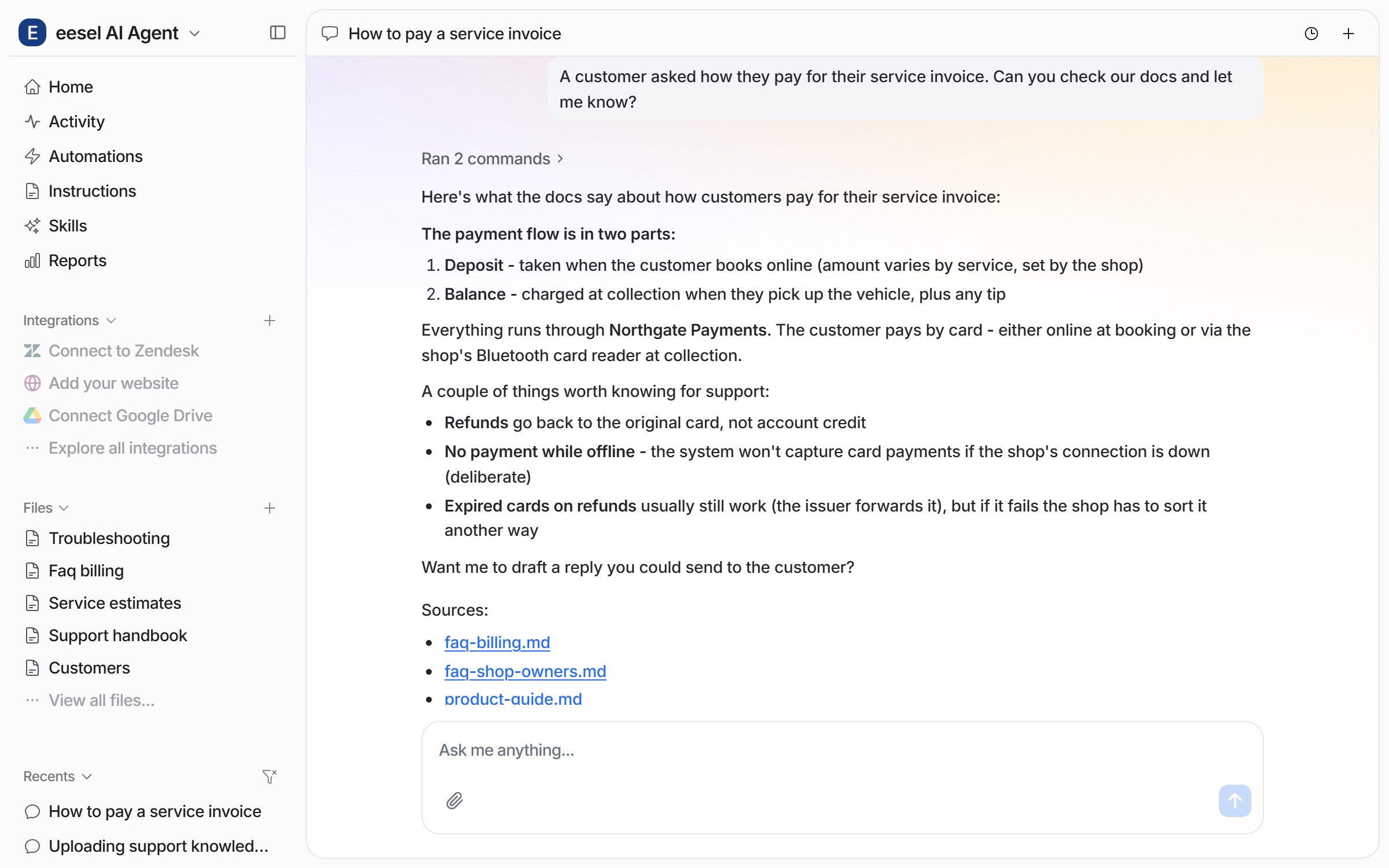The image size is (1389, 868).
Task: Click the Automations lightning icon
Action: click(32, 156)
